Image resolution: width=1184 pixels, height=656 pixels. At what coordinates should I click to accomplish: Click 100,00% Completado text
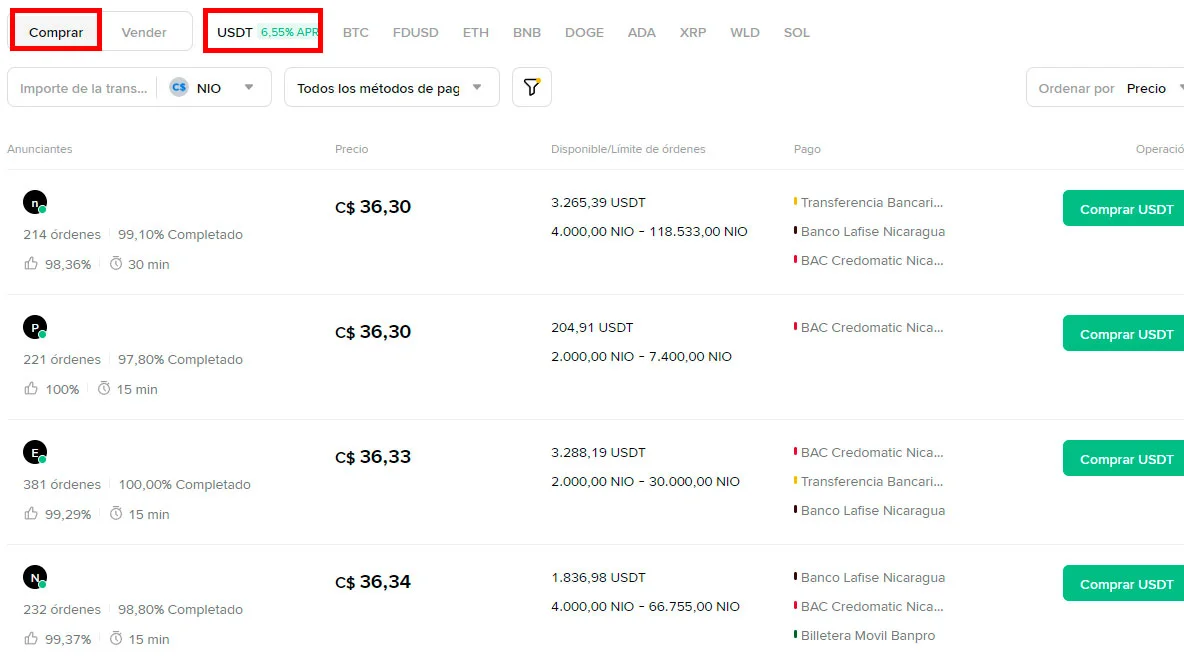184,485
